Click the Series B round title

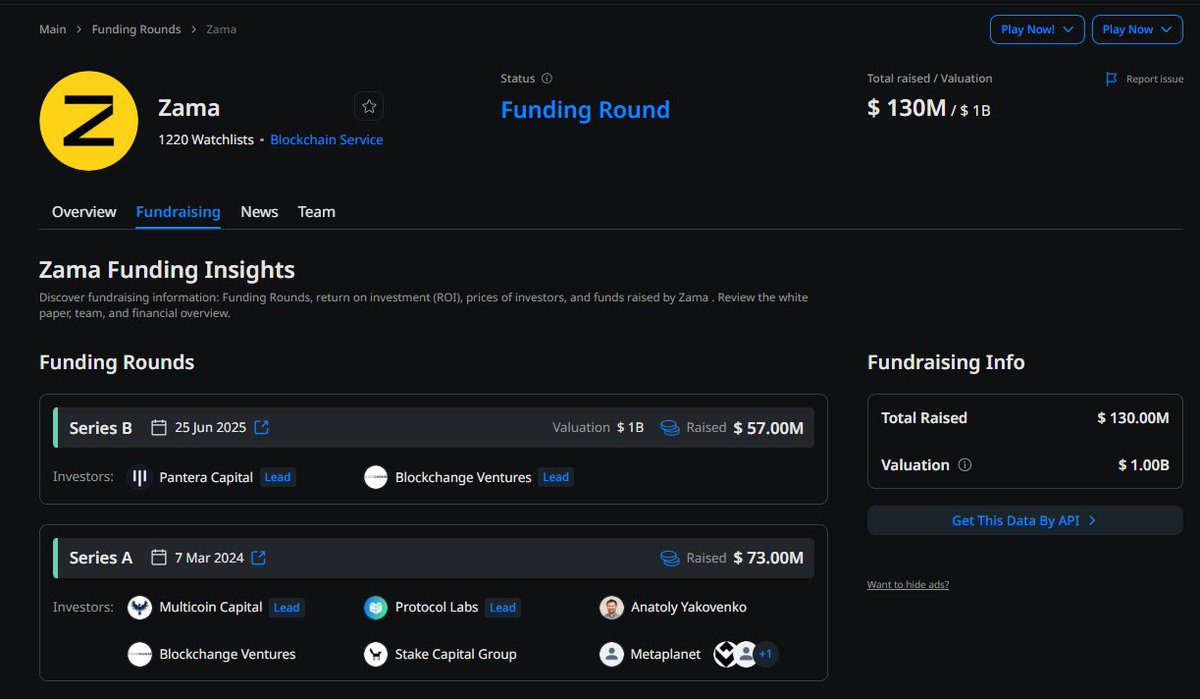(101, 428)
